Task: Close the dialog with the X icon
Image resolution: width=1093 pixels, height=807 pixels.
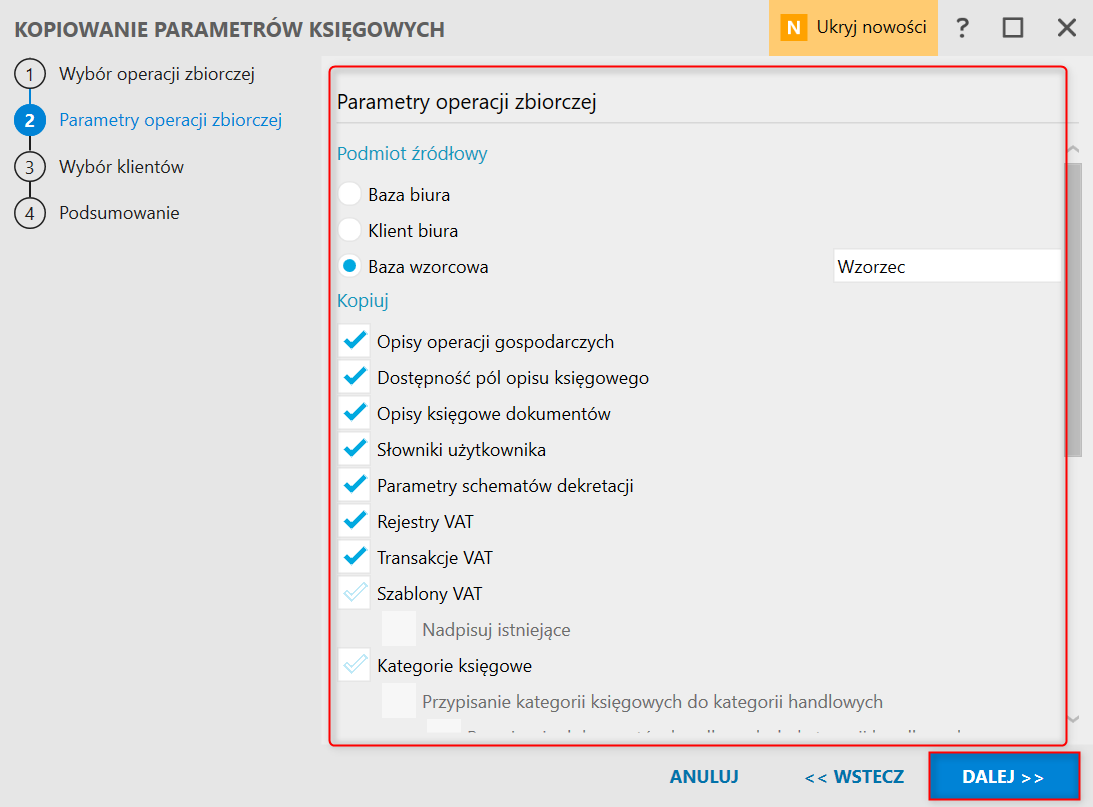Action: pos(1067,28)
